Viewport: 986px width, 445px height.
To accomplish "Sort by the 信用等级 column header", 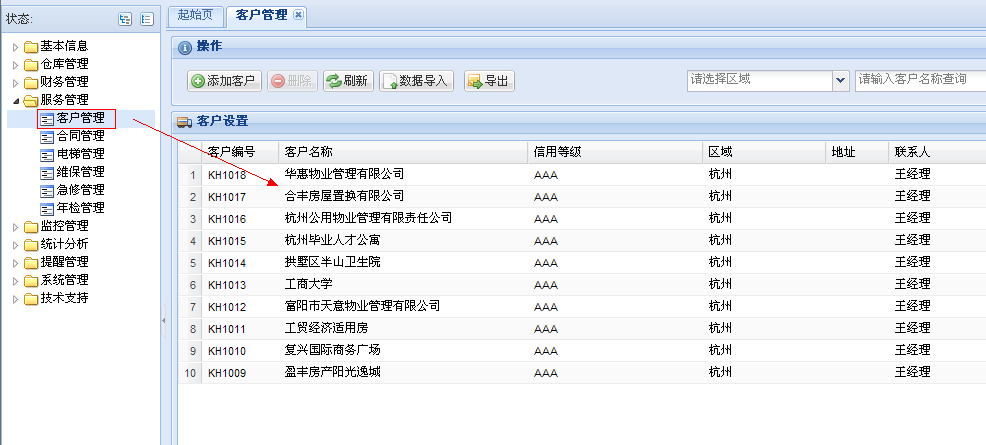I will (x=615, y=152).
